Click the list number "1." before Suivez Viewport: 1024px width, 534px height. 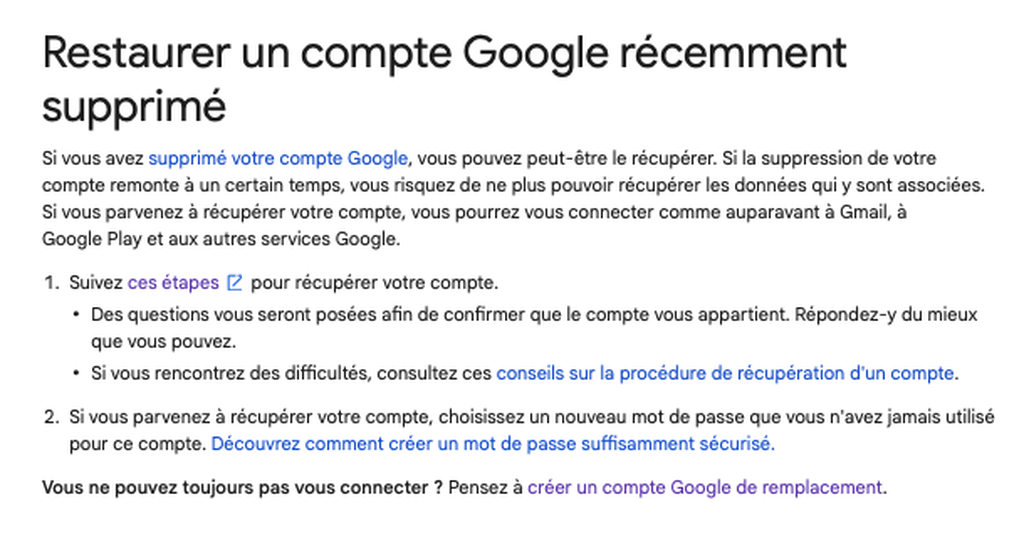coord(52,283)
